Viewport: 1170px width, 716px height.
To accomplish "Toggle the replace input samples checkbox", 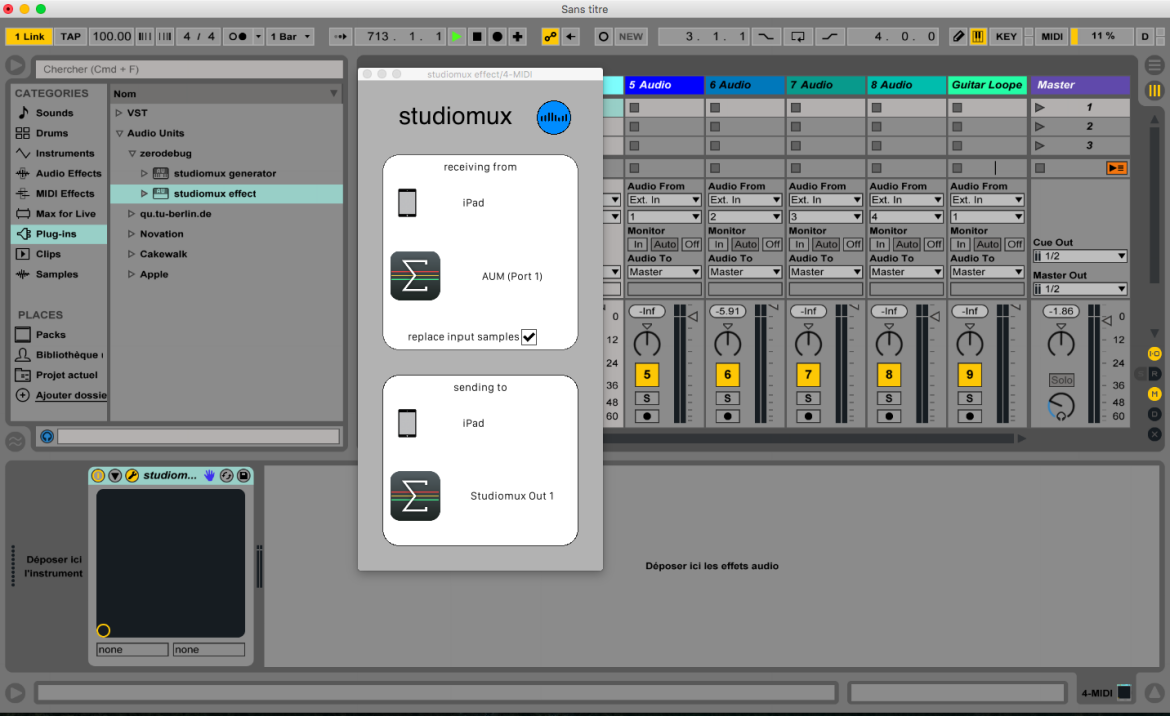I will pyautogui.click(x=529, y=337).
